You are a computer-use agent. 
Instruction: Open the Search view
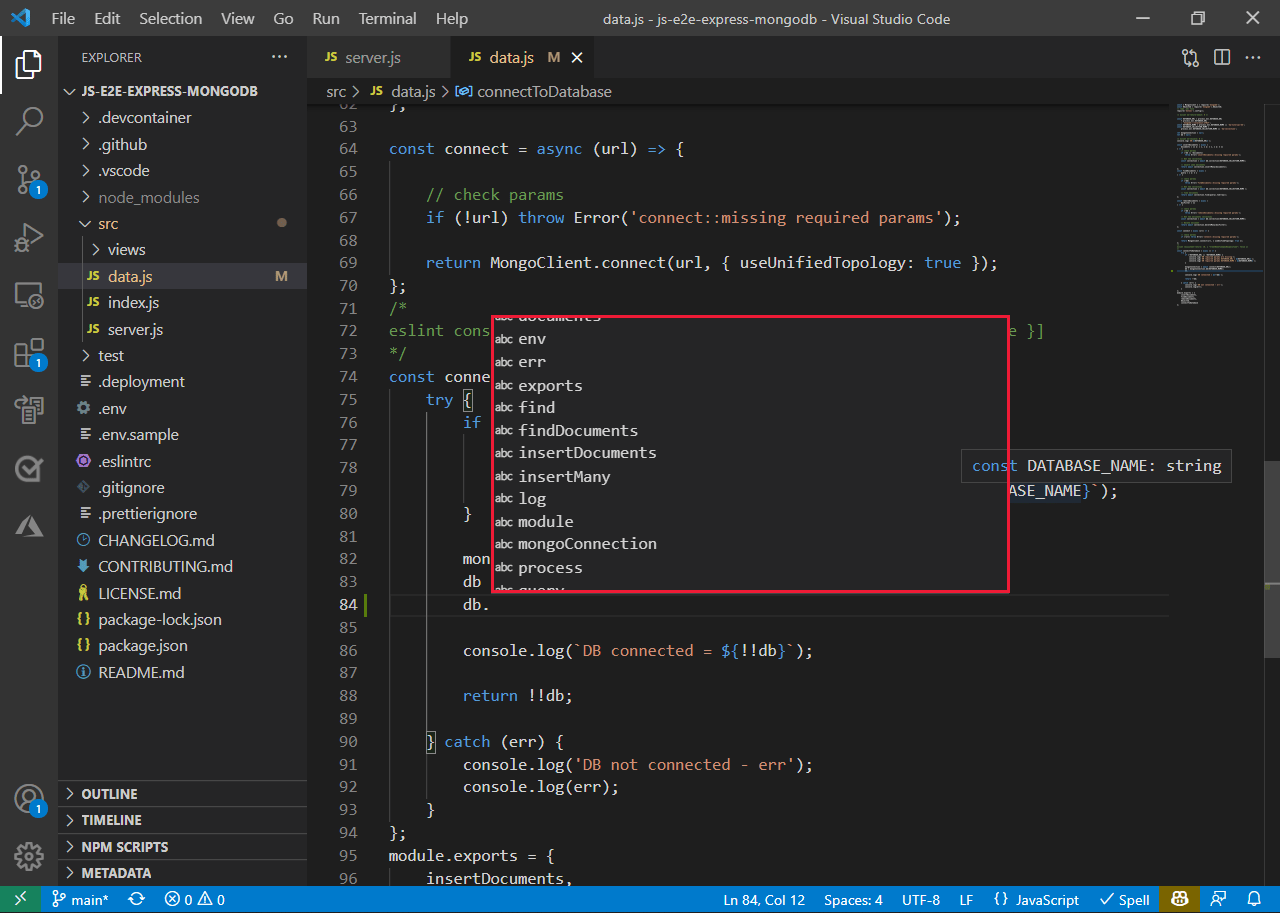point(29,120)
